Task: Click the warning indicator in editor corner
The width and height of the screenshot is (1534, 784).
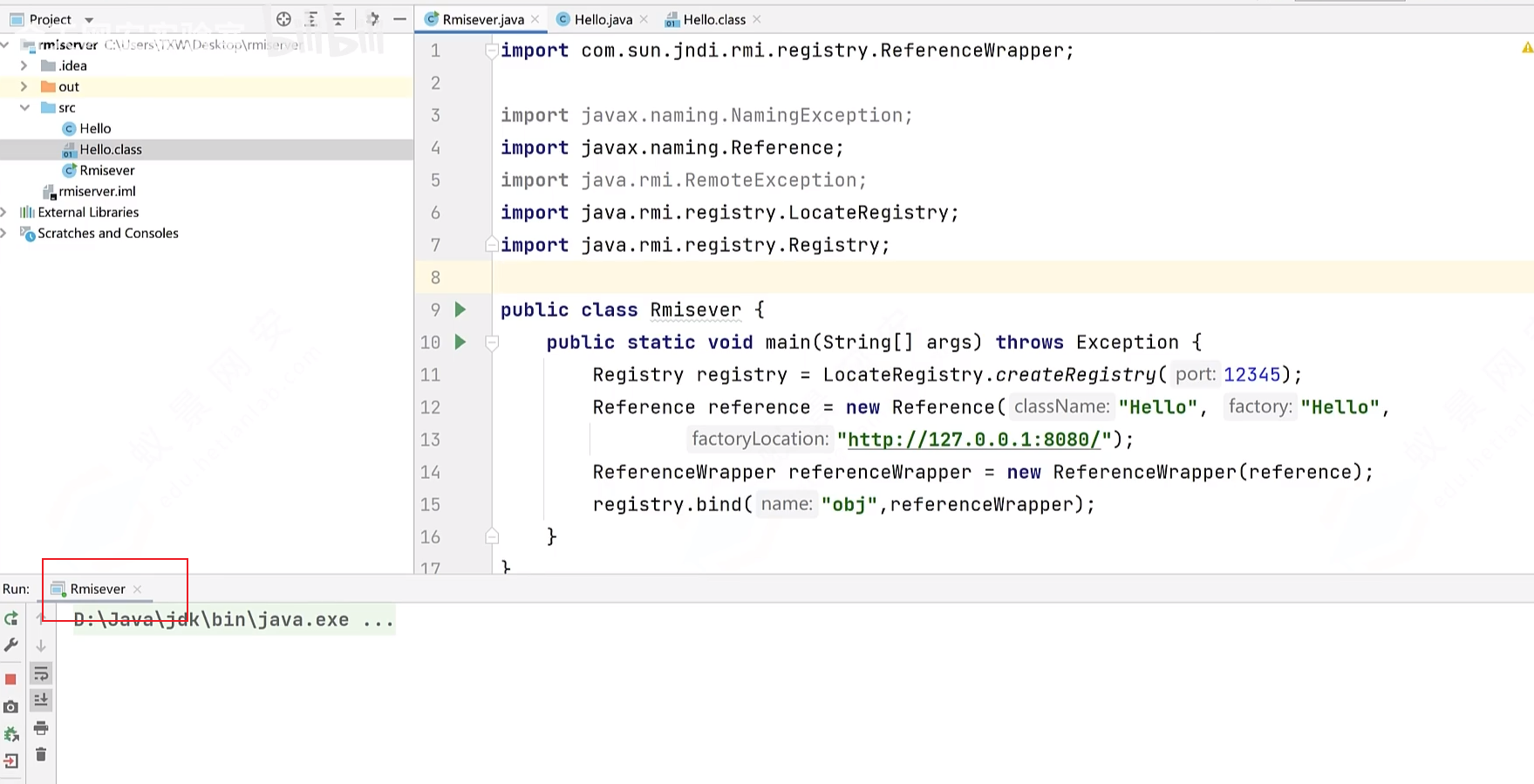Action: [x=1527, y=48]
